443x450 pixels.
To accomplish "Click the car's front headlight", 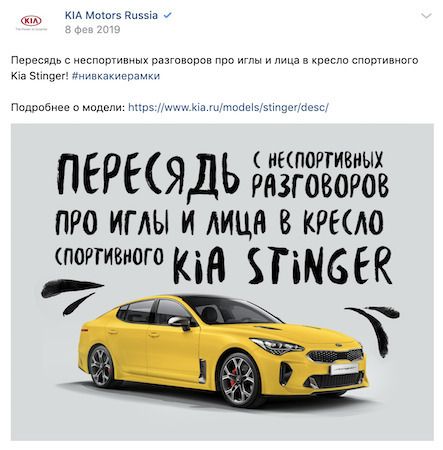I will pyautogui.click(x=277, y=346).
